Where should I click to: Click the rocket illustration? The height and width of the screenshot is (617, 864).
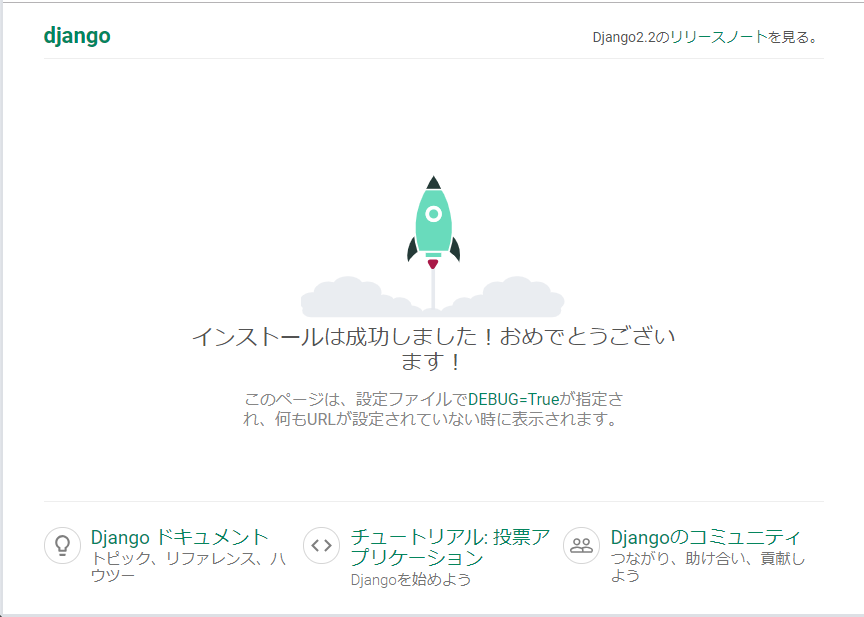point(433,246)
